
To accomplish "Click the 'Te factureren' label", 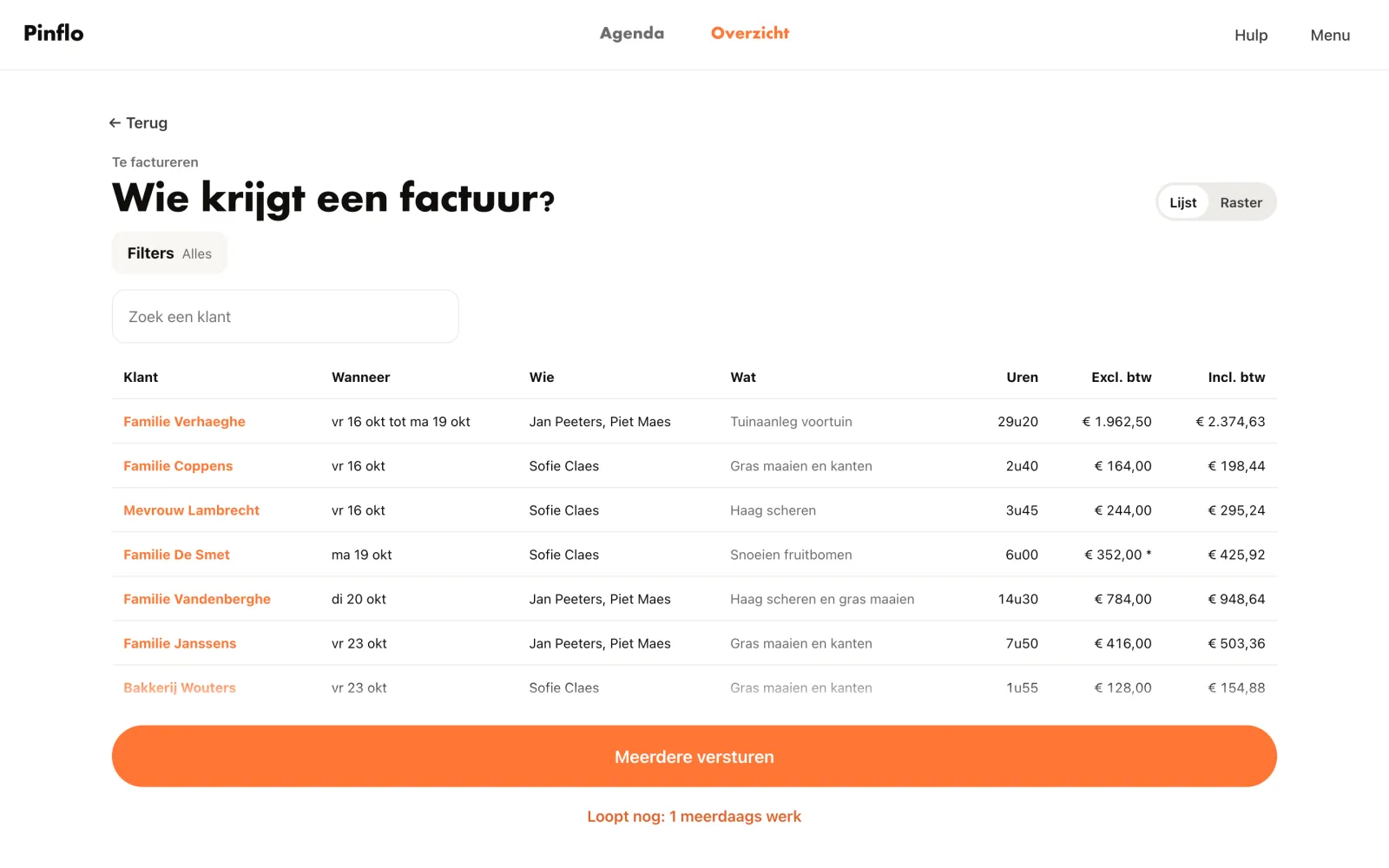I will [155, 162].
